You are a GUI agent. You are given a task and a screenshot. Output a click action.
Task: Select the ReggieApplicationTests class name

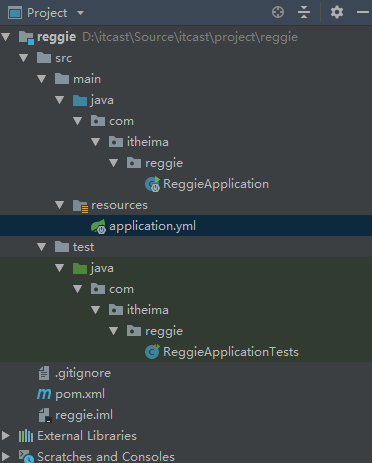[x=231, y=352]
